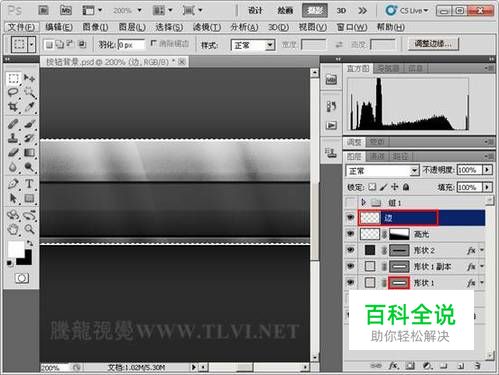
Task: Click the 高光 layer mask thumbnail
Action: [x=399, y=234]
